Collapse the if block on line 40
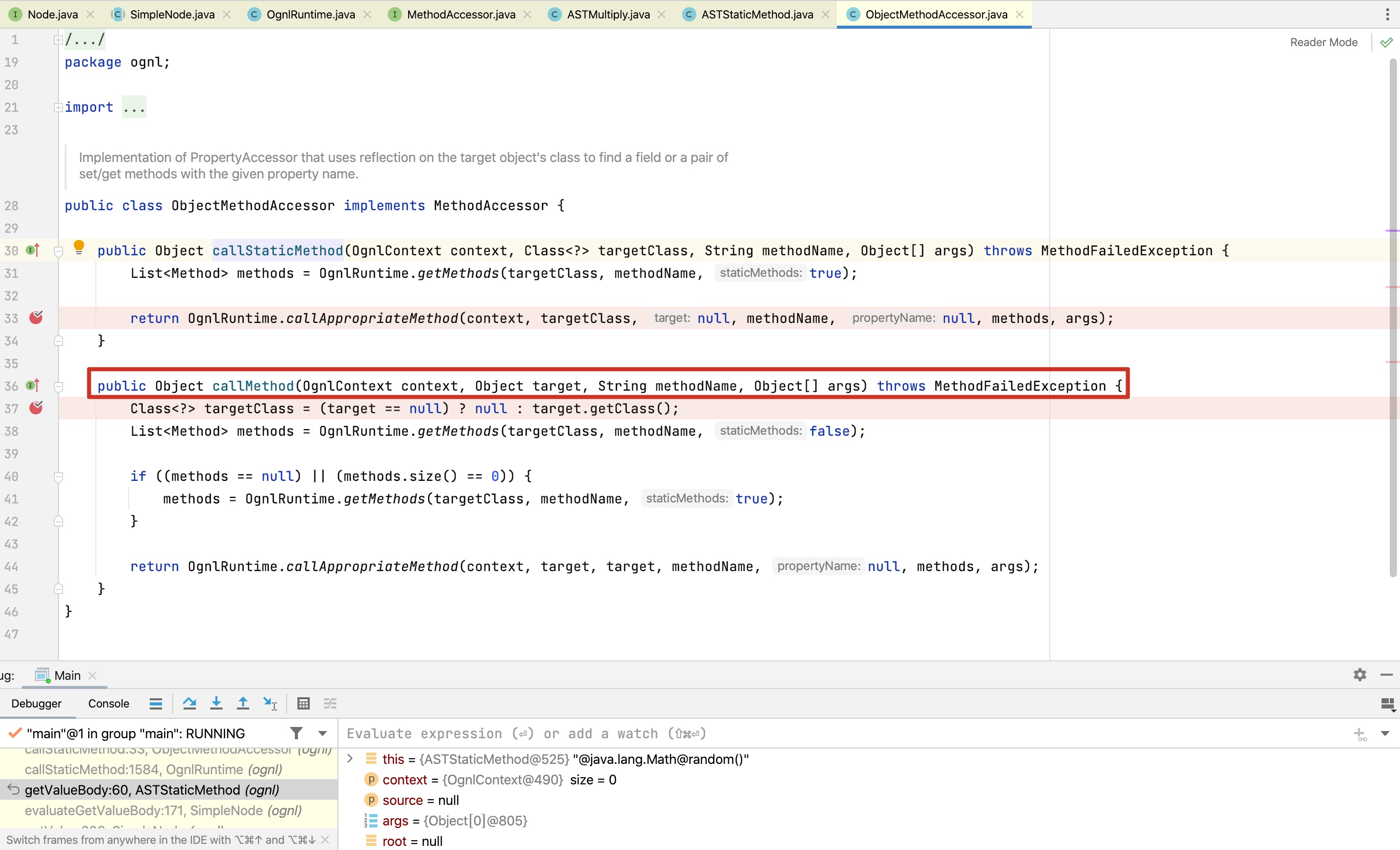Viewport: 1400px width, 850px height. (58, 477)
